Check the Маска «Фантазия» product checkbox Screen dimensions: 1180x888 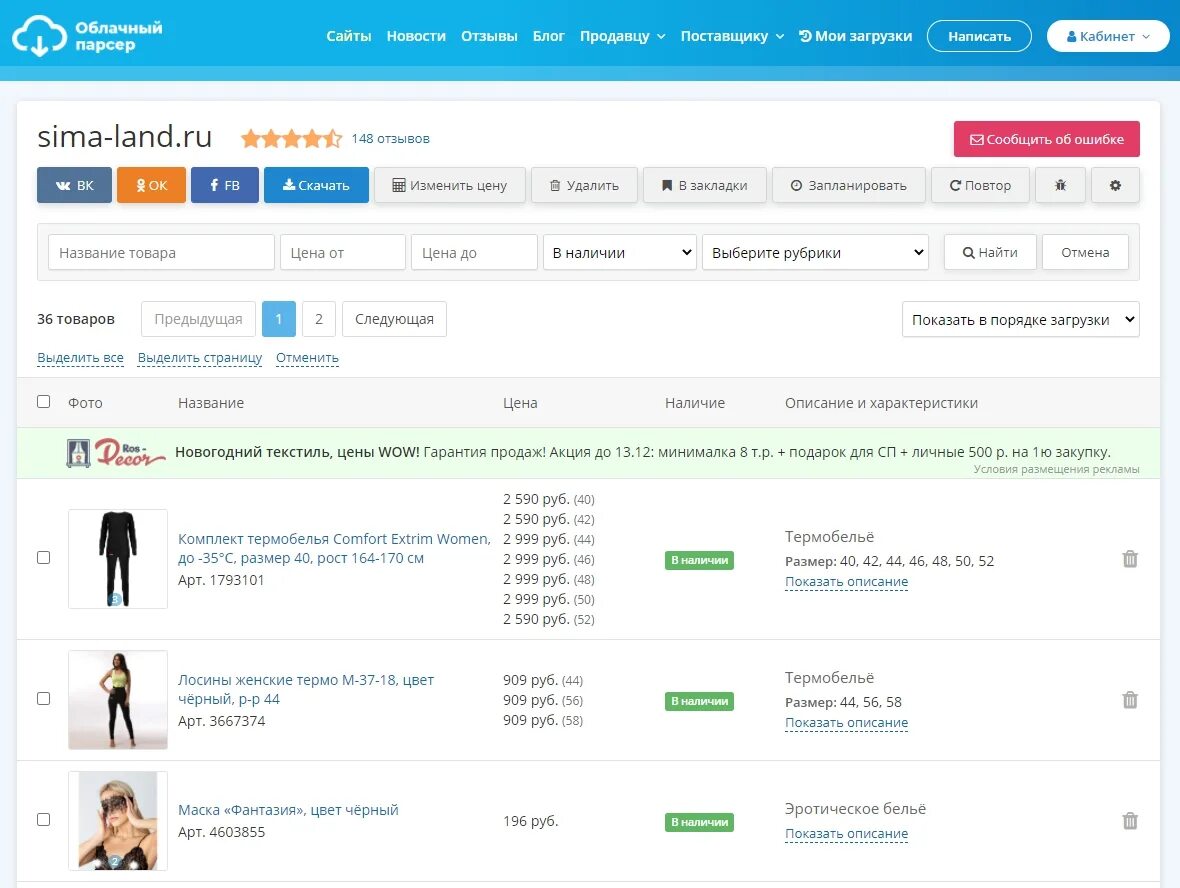pos(44,820)
